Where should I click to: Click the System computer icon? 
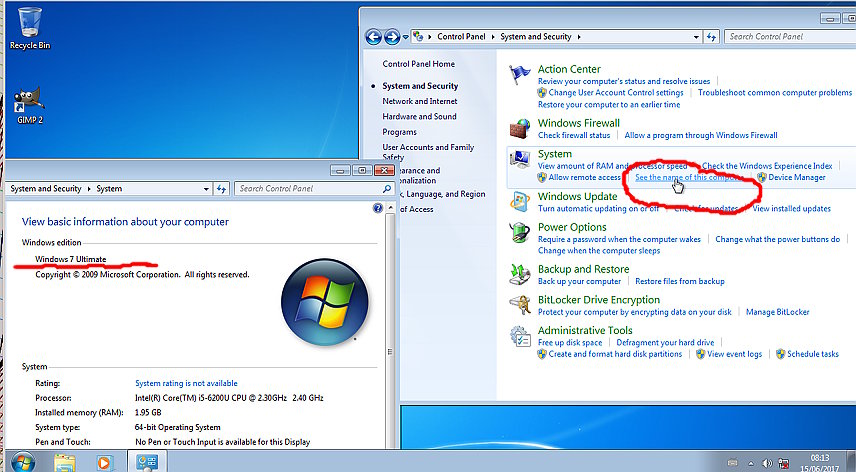(519, 159)
